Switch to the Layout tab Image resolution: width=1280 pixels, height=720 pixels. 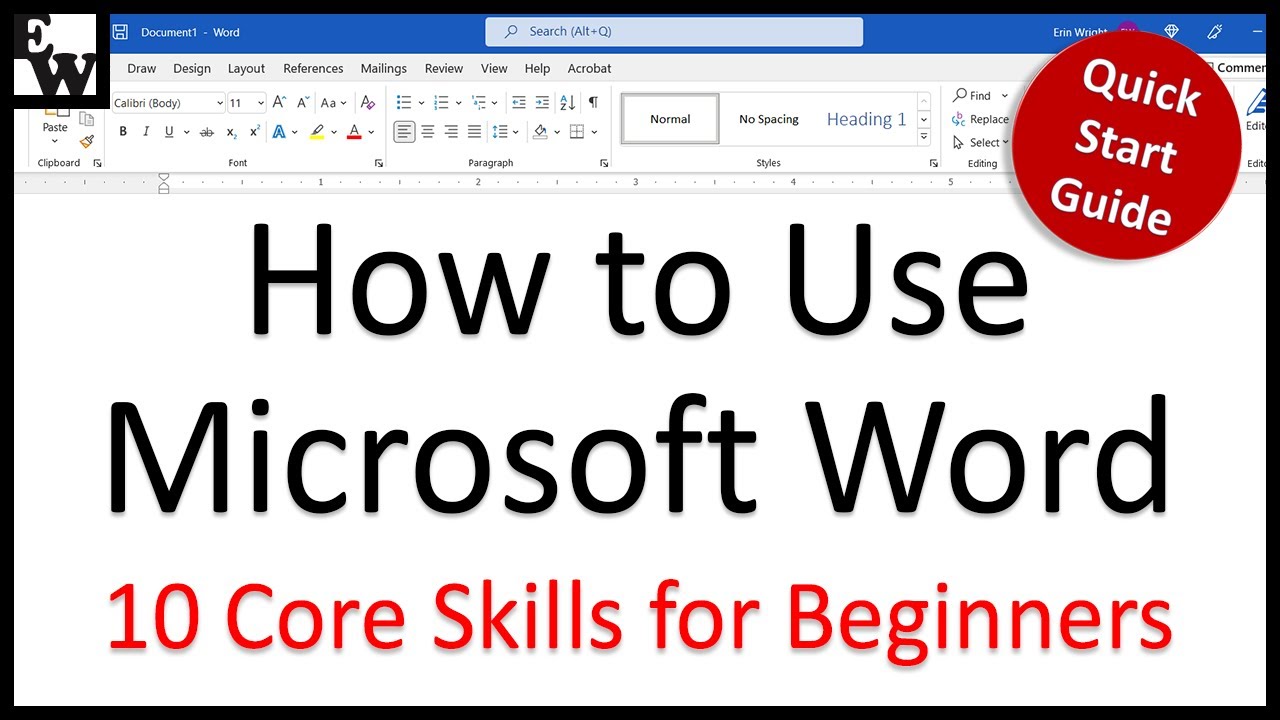click(246, 68)
